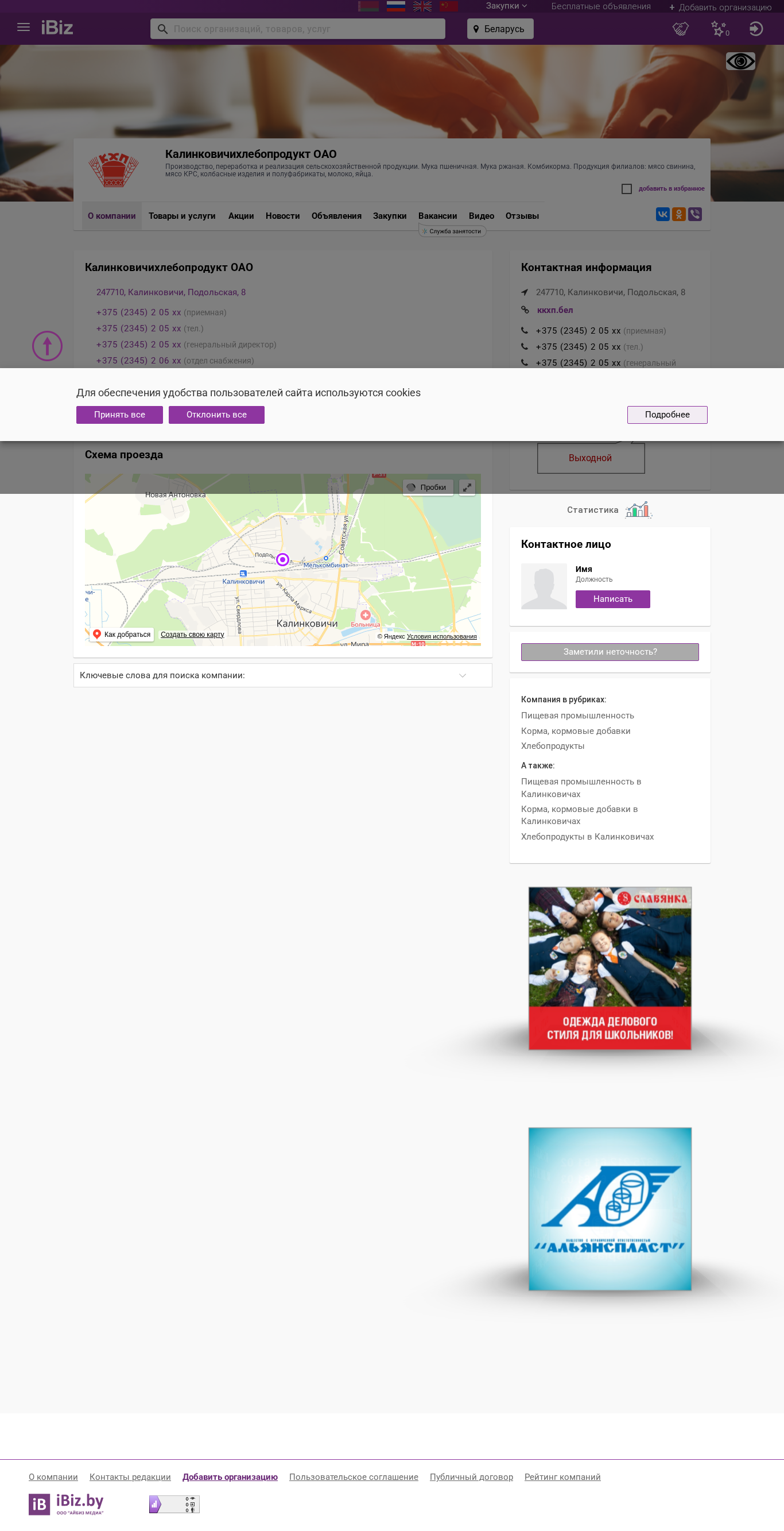This screenshot has width=784, height=1531.
Task: Open Рейтинг компаний footer link
Action: [562, 1477]
